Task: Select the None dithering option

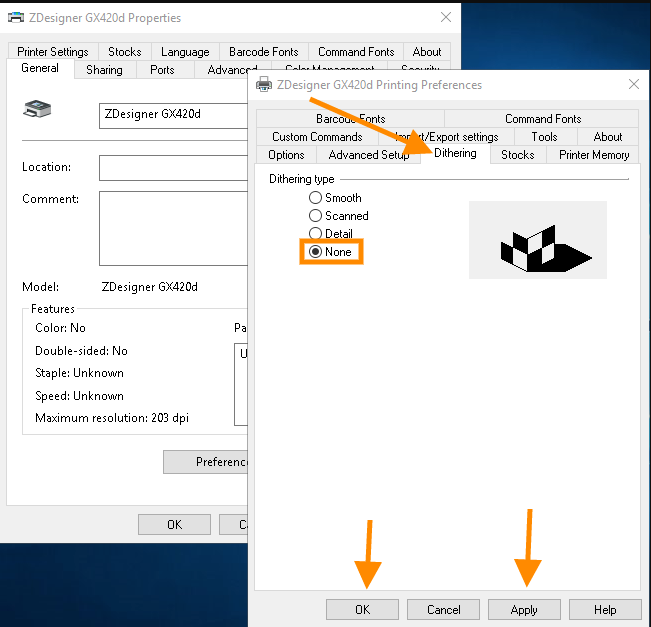Action: pos(330,252)
